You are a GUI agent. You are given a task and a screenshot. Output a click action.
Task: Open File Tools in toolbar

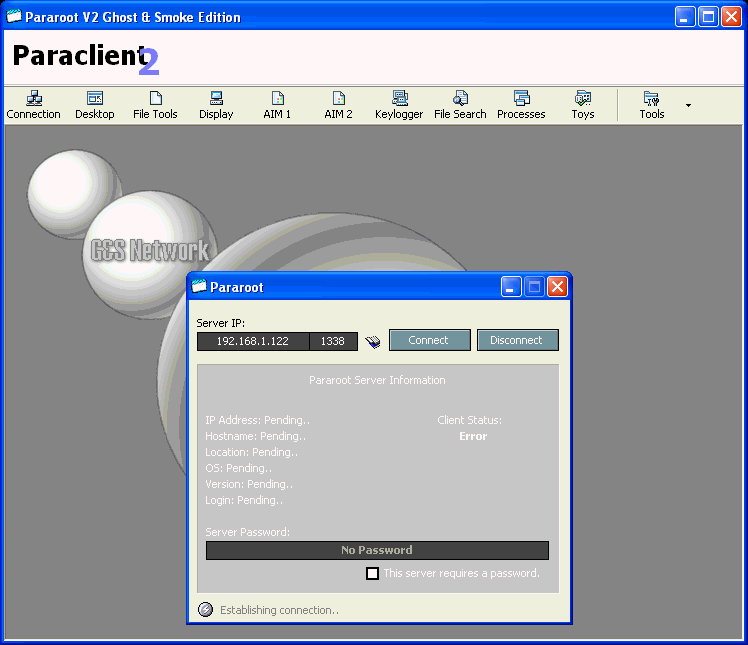coord(155,105)
